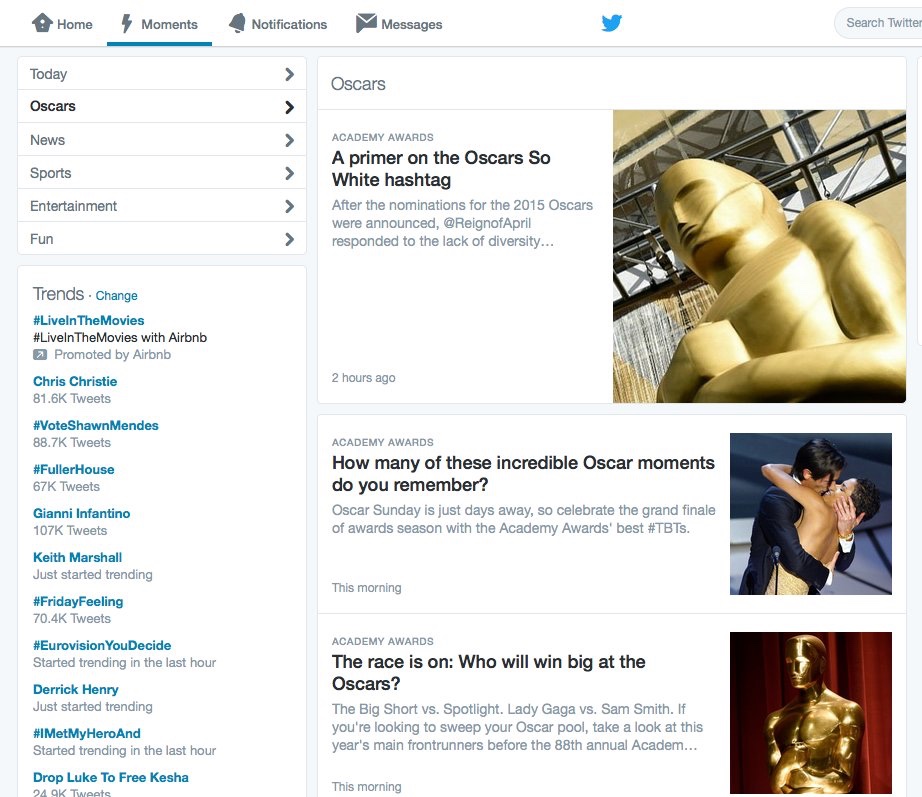
Task: Click the Moments lightning bolt icon
Action: 126,24
